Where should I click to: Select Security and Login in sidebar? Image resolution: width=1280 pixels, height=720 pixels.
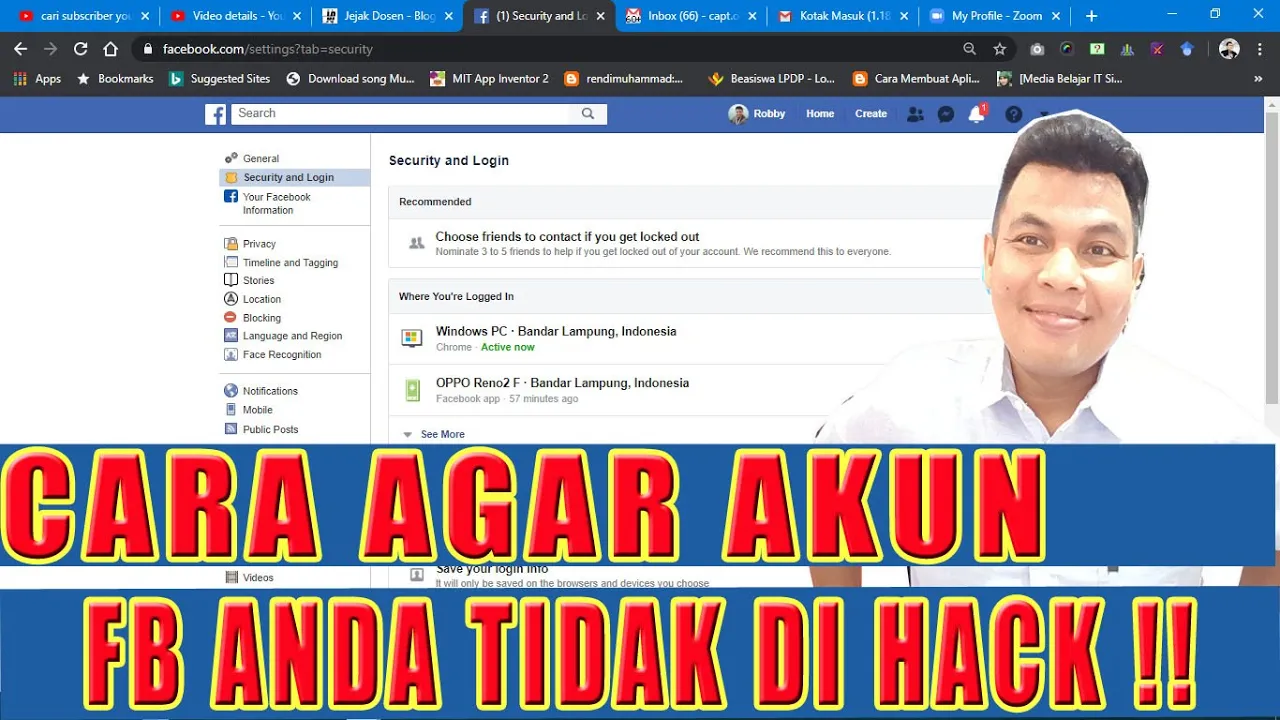pyautogui.click(x=294, y=177)
